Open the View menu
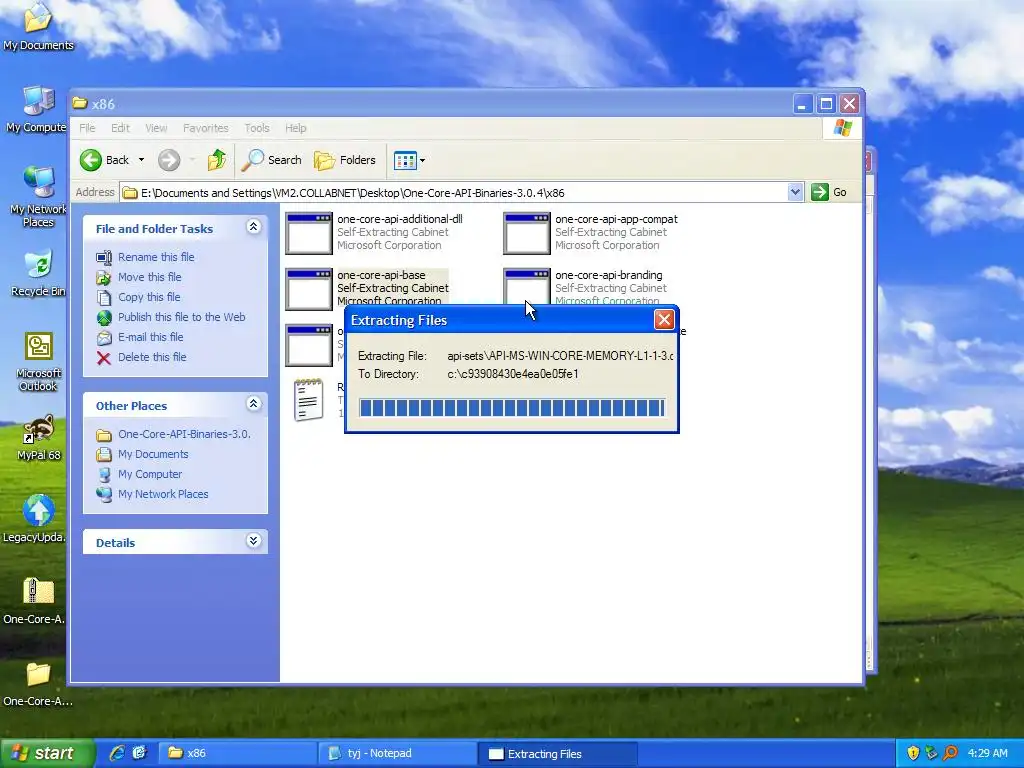Screen dimensions: 1024x768 [x=156, y=128]
